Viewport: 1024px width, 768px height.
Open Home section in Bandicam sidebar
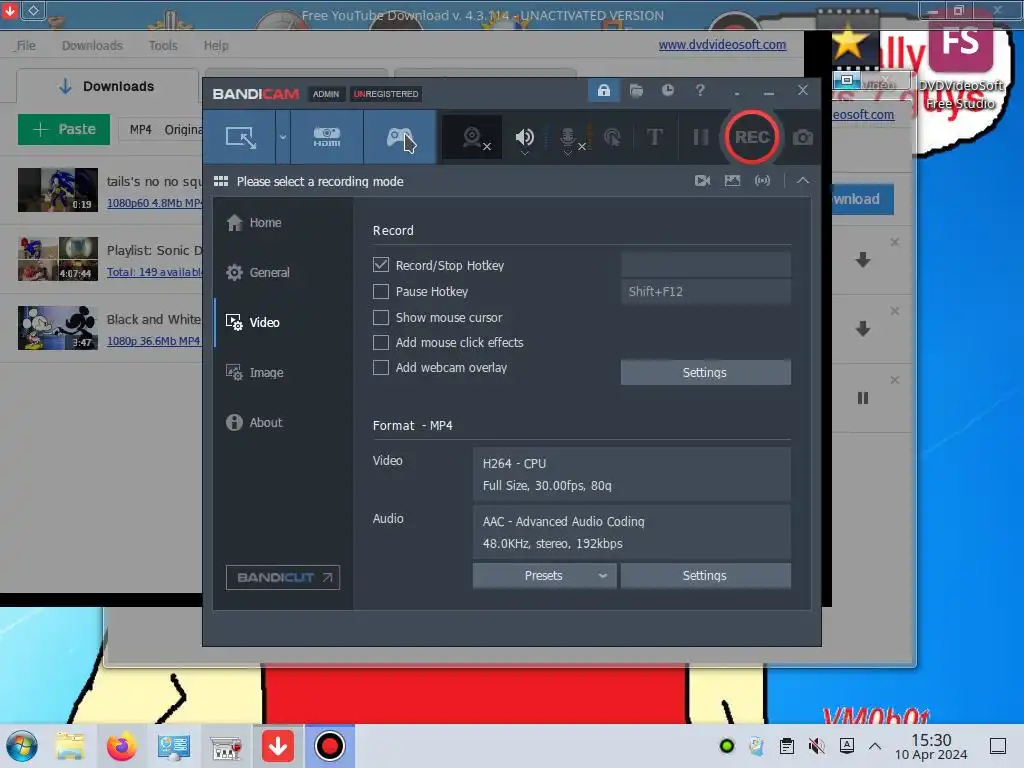click(283, 223)
